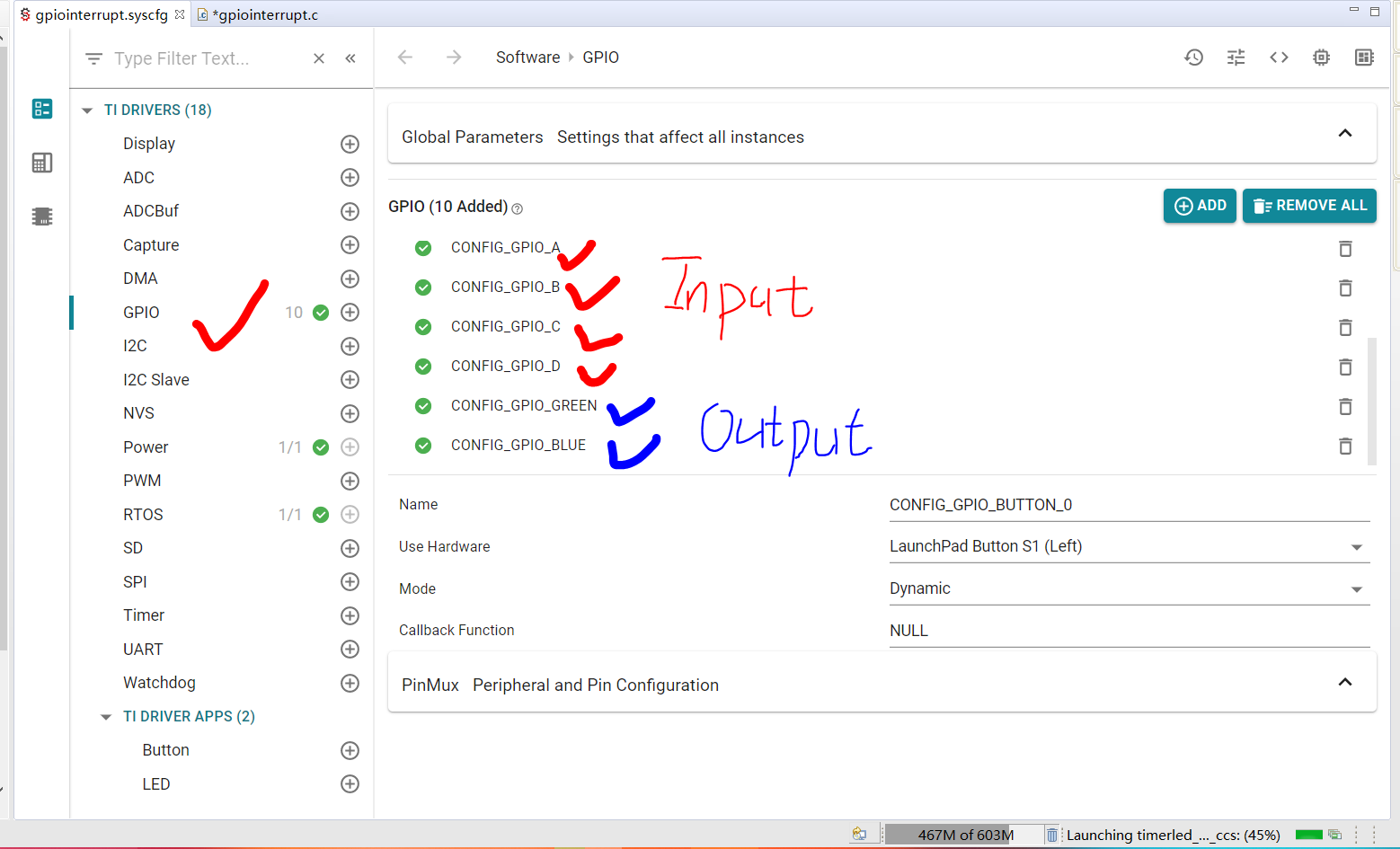Collapse the TI DRIVERS tree section

[x=87, y=111]
